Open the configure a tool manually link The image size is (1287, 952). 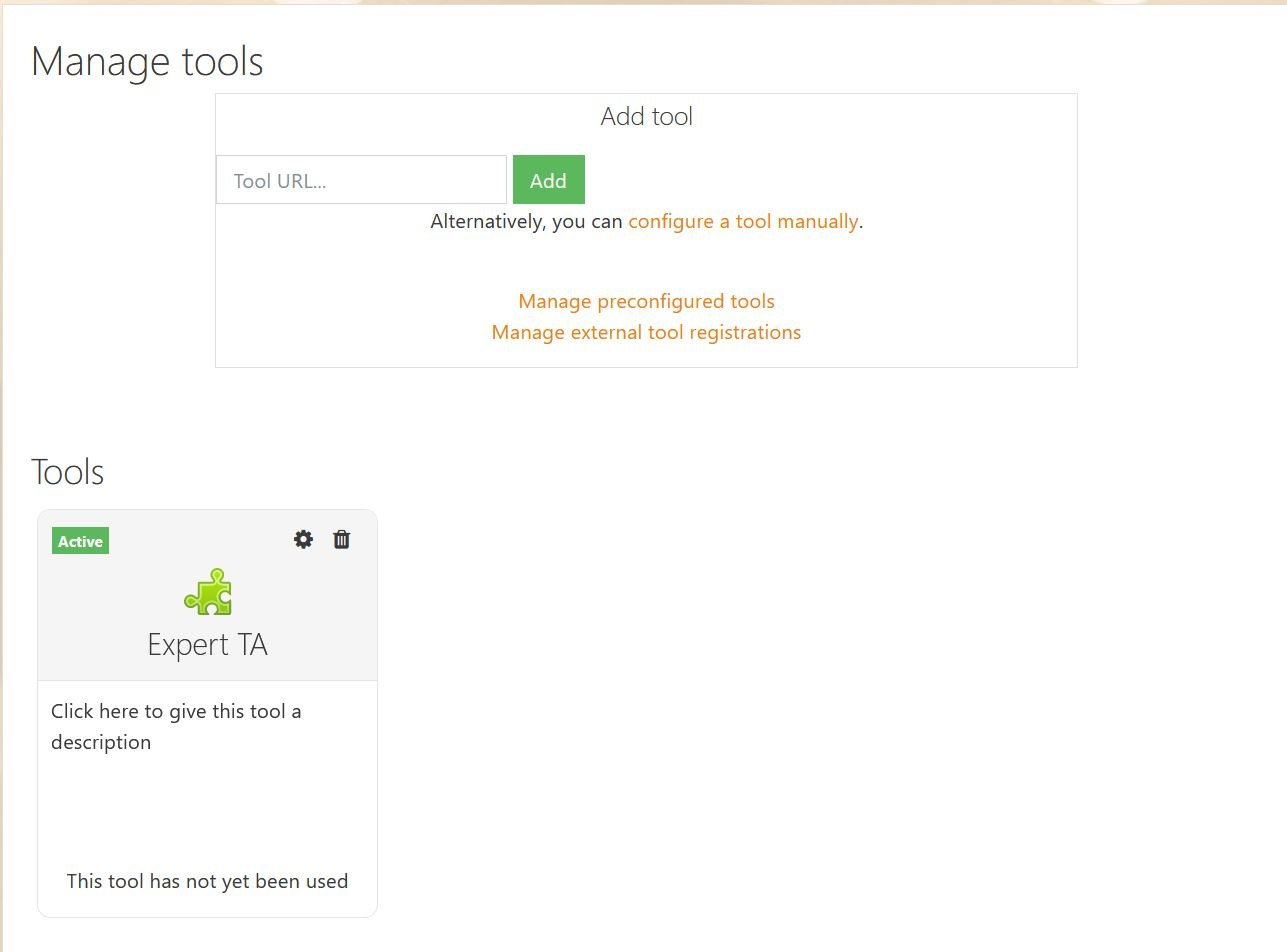coord(743,221)
